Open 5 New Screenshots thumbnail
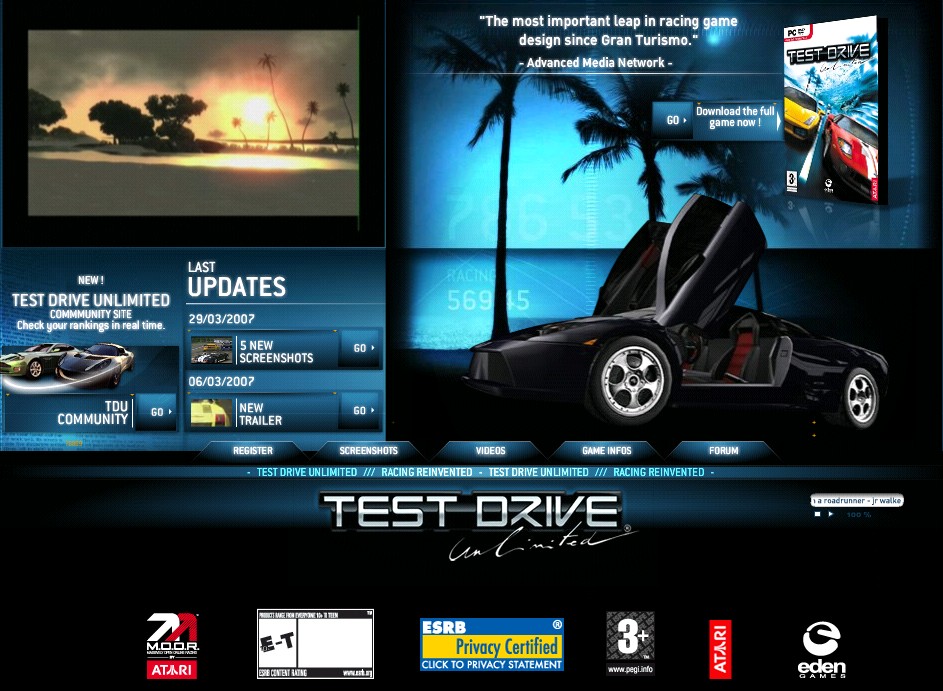Viewport: 943px width, 691px height. pyautogui.click(x=211, y=350)
